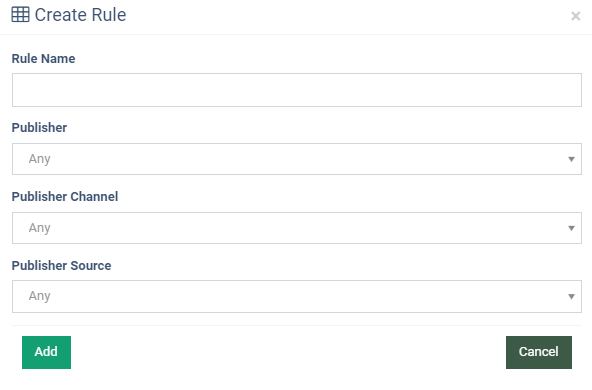This screenshot has height=390, width=592.
Task: Click the dark green Cancel button
Action: click(x=539, y=352)
